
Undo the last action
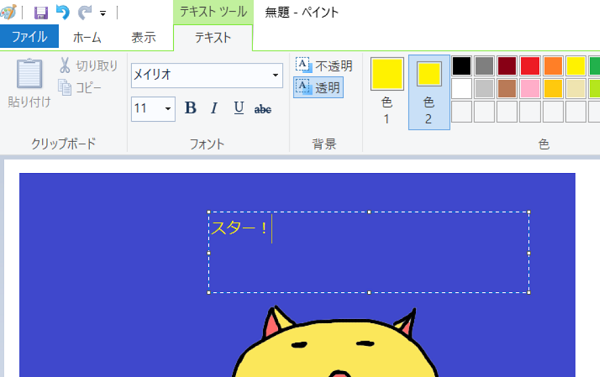point(63,13)
